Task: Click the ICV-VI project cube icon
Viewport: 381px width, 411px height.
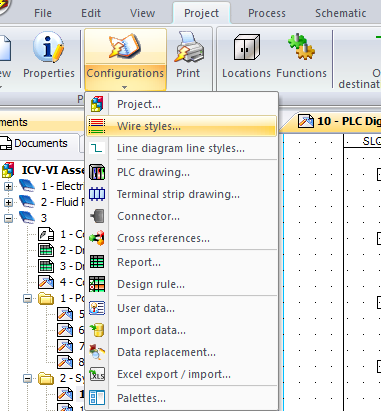Action: tap(8, 170)
